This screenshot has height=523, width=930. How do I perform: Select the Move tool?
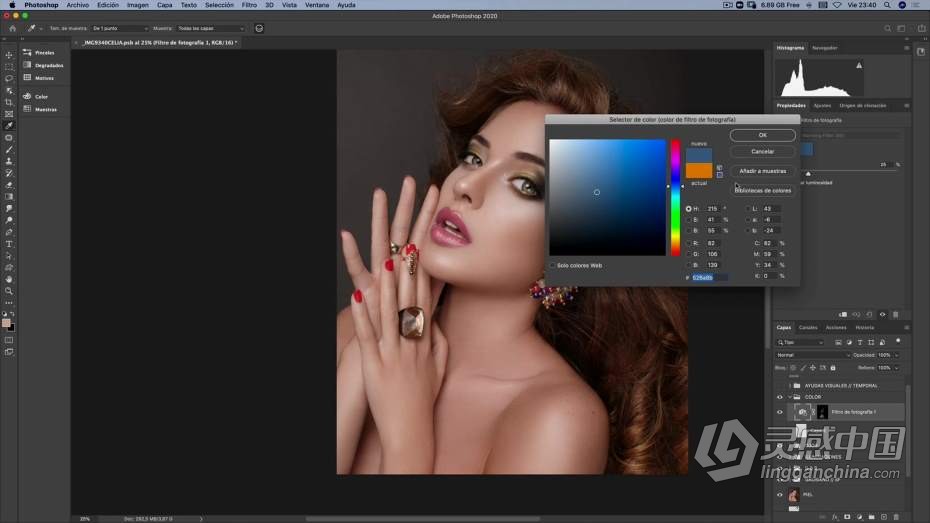pyautogui.click(x=9, y=54)
